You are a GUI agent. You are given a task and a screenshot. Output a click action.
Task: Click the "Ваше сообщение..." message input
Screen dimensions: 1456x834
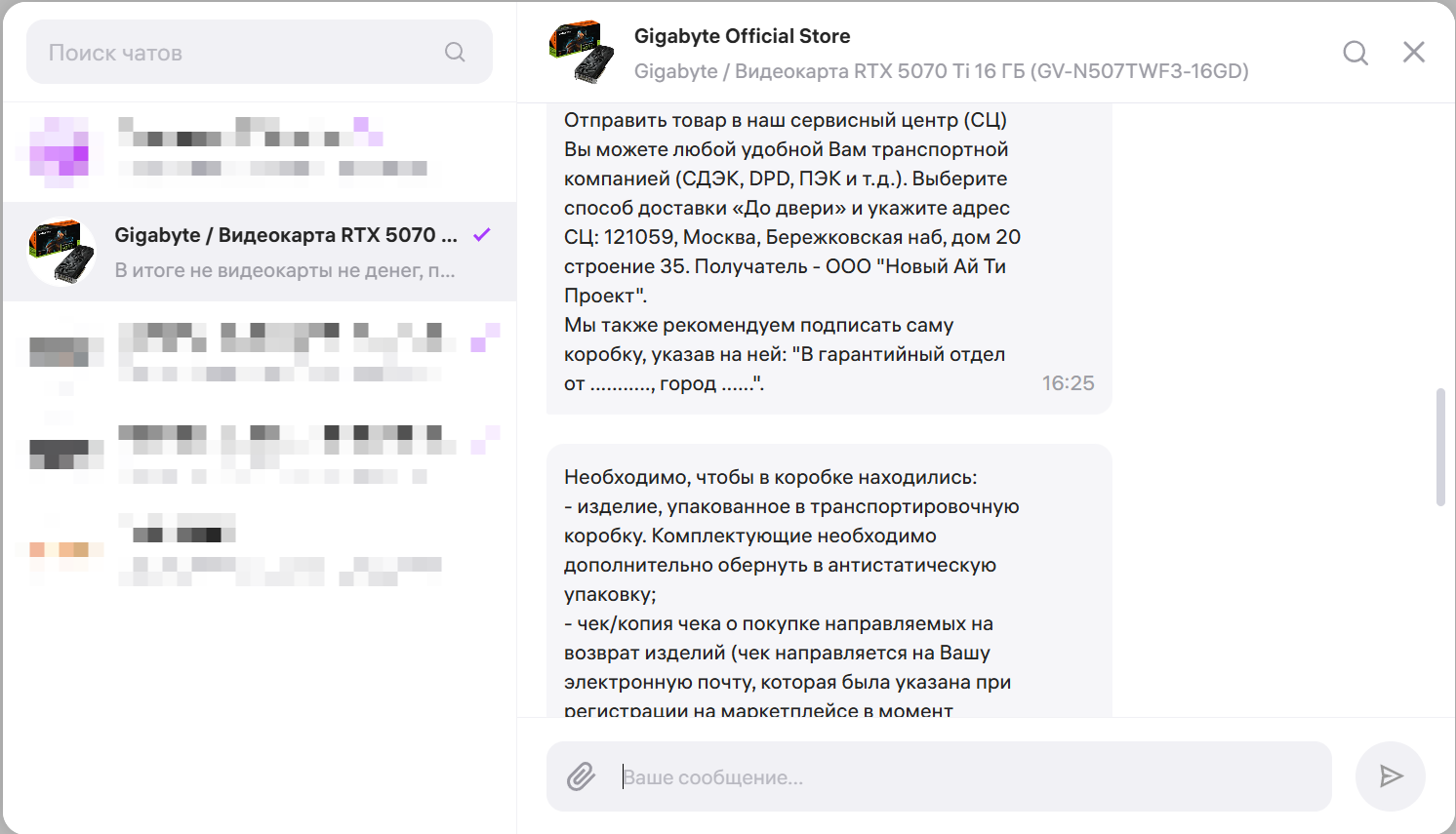(x=976, y=777)
